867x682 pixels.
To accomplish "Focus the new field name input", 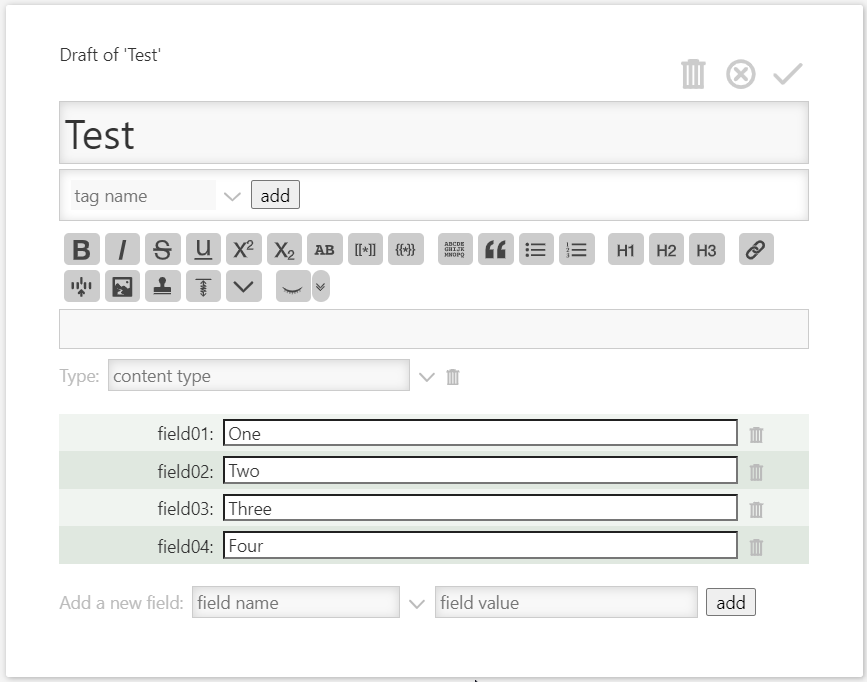I will pos(296,602).
